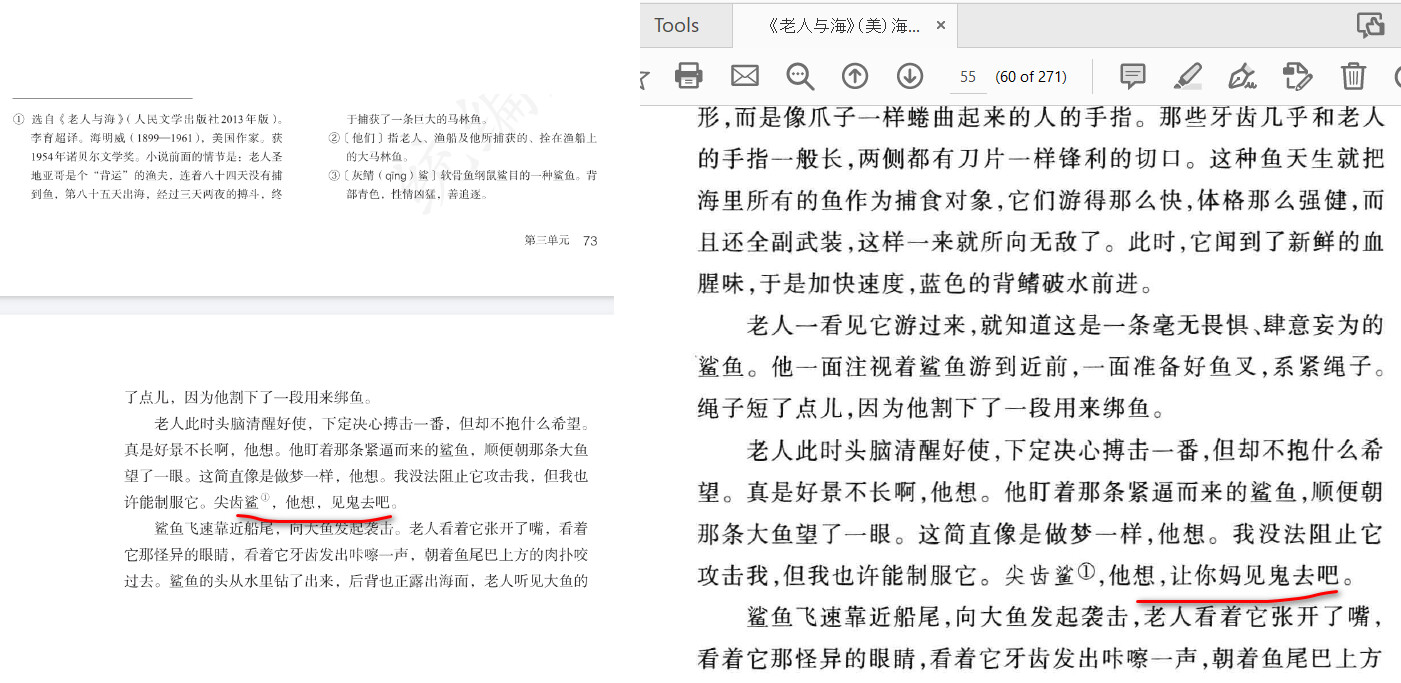Open the share feedback icon at top right
Screen dimensions: 1401x683
[x=1370, y=25]
